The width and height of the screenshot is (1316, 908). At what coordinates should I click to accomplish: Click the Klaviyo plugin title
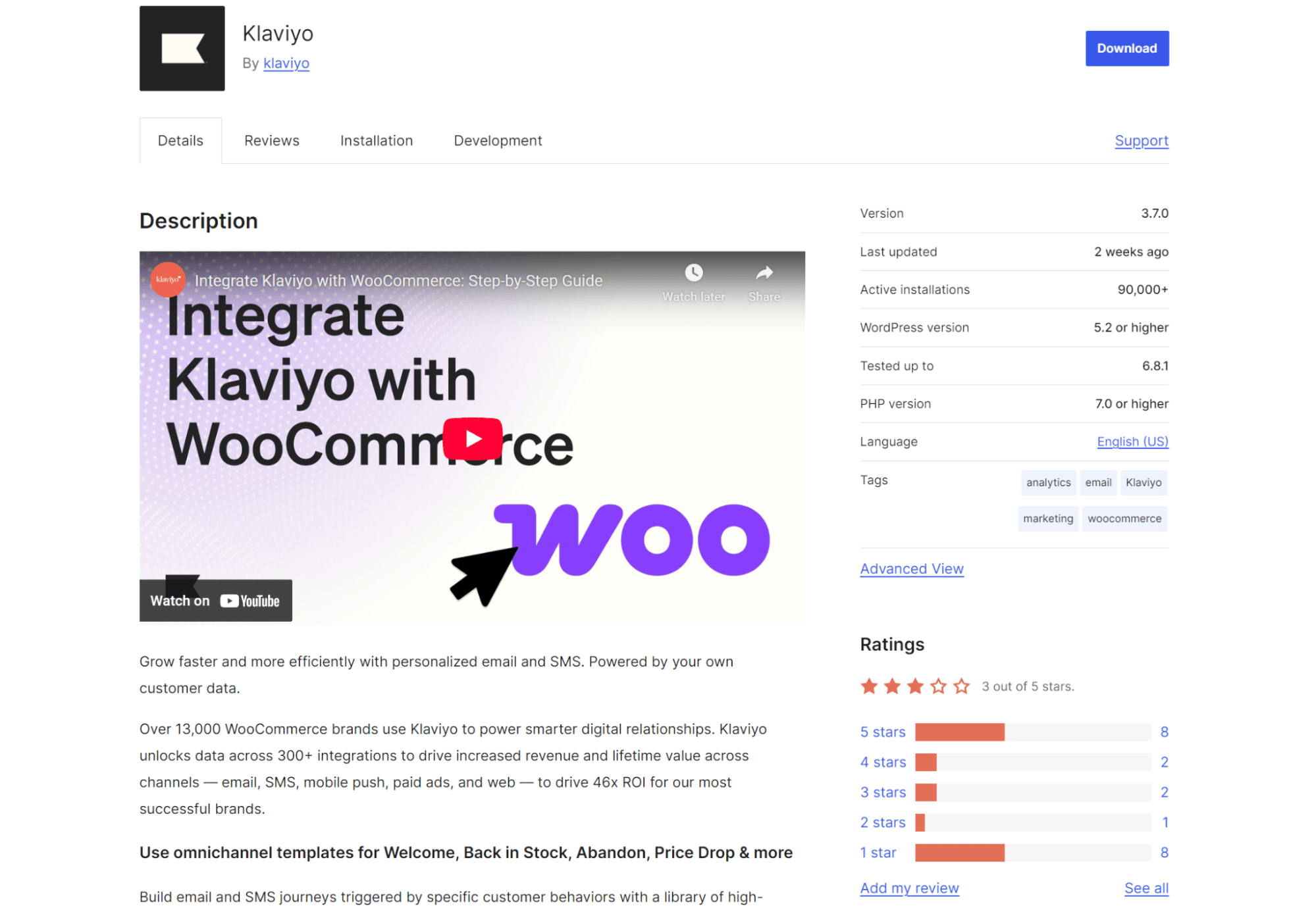(x=278, y=33)
